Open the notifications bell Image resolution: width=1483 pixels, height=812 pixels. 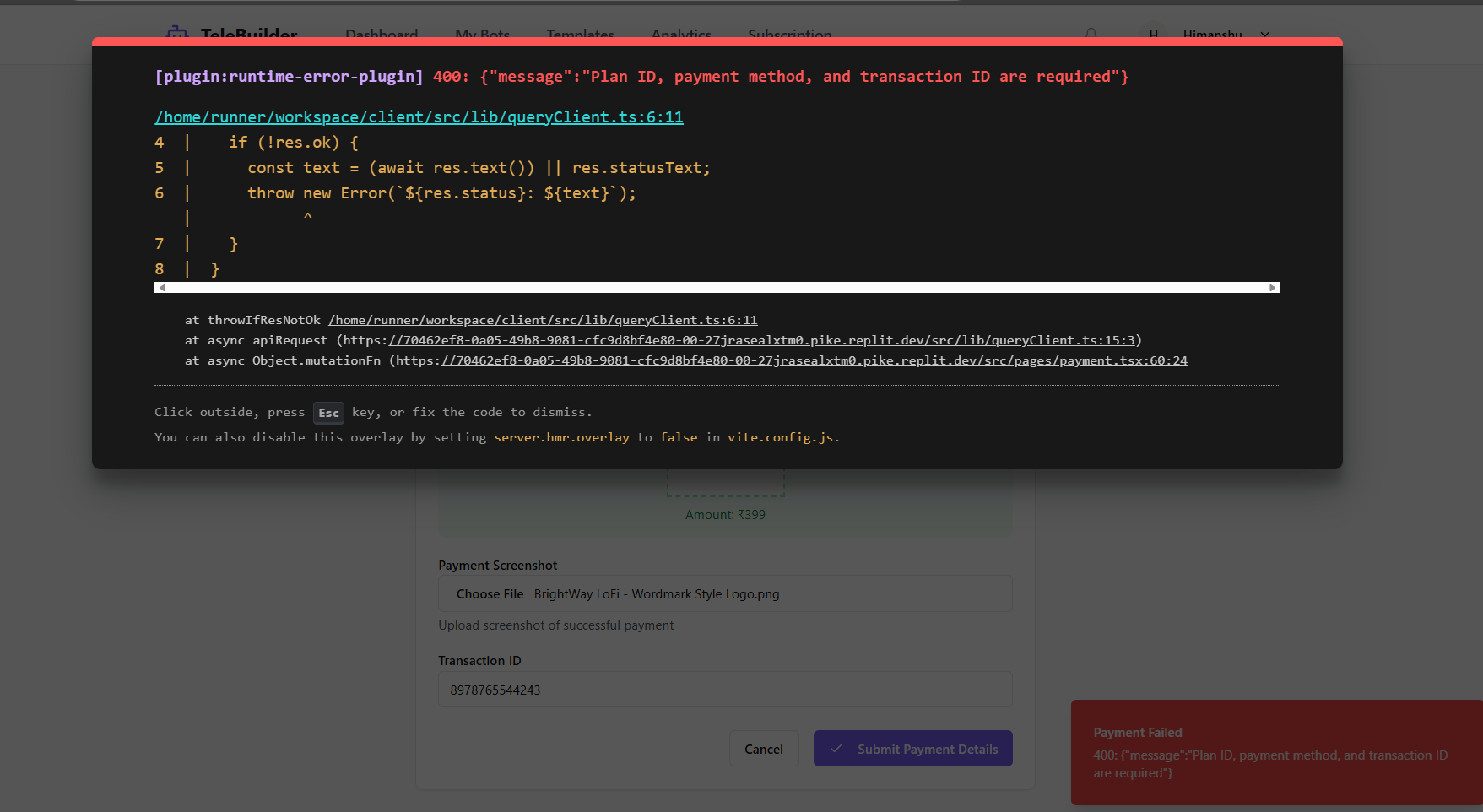[x=1091, y=34]
